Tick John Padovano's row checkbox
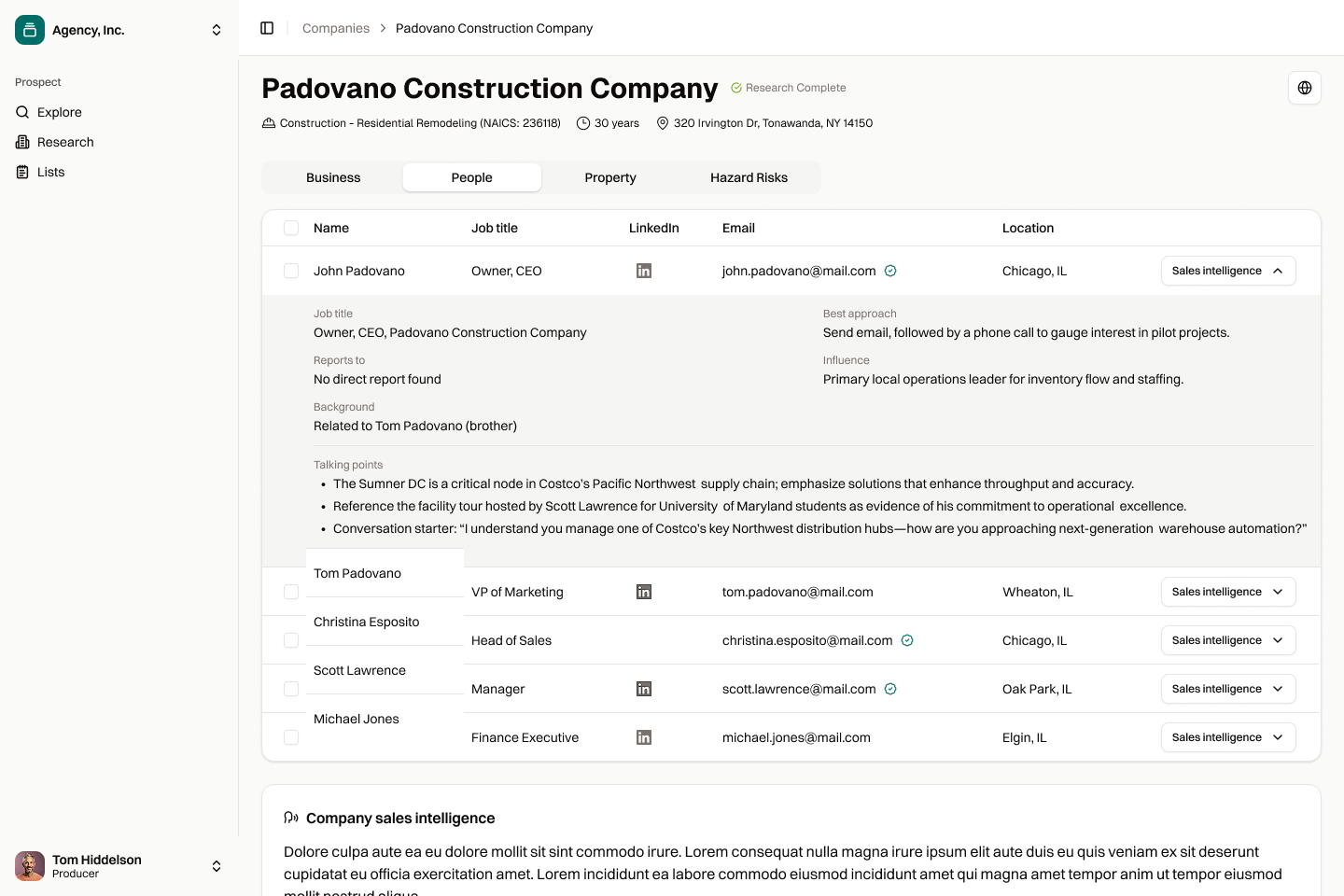Image resolution: width=1344 pixels, height=896 pixels. [x=291, y=271]
